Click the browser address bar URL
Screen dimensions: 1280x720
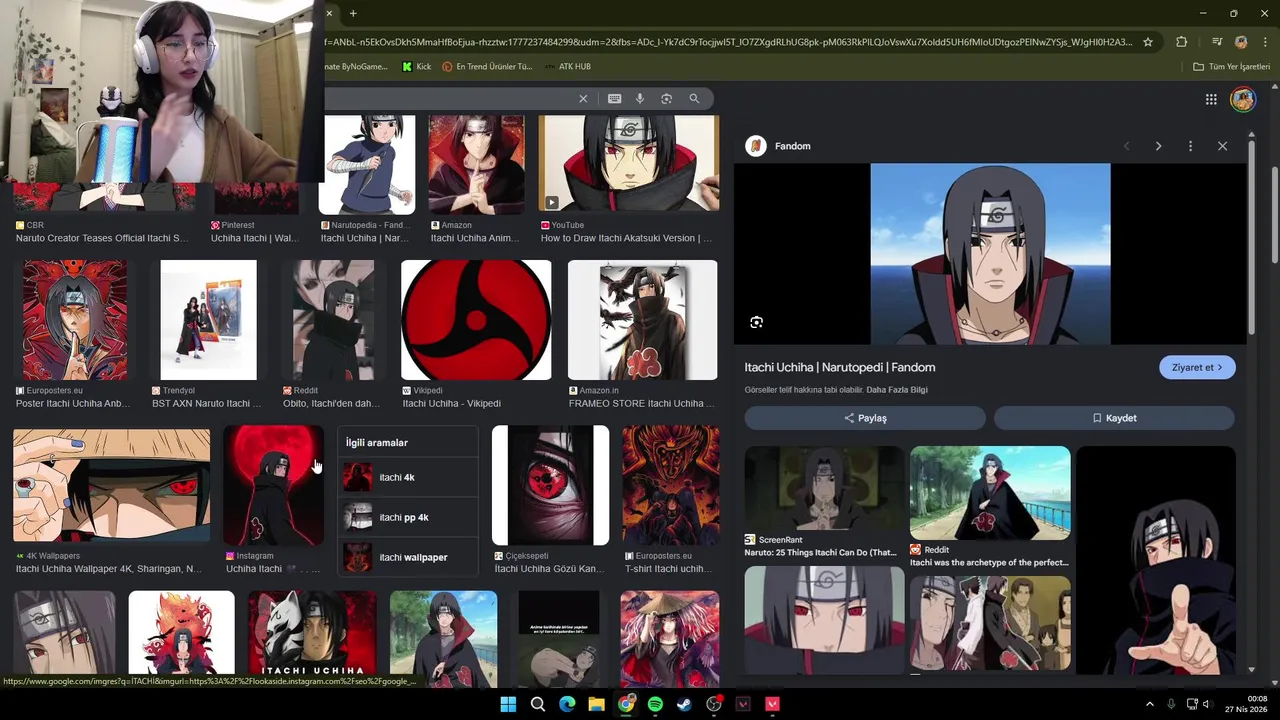coord(728,42)
